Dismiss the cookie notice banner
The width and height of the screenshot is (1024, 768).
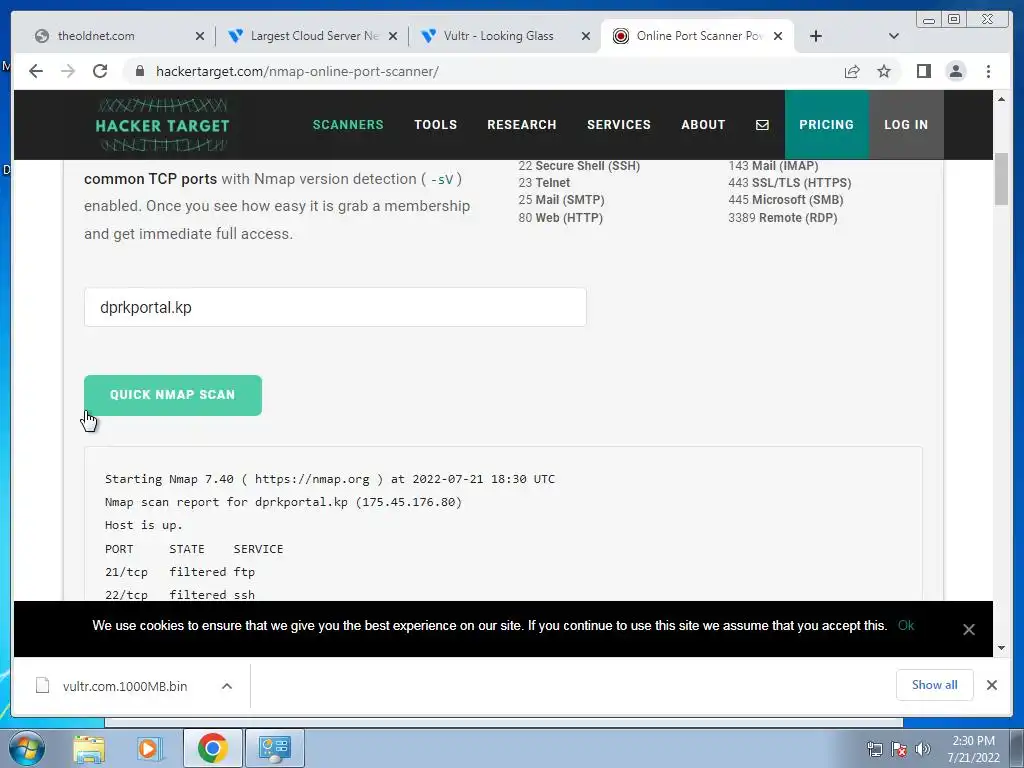(x=968, y=629)
